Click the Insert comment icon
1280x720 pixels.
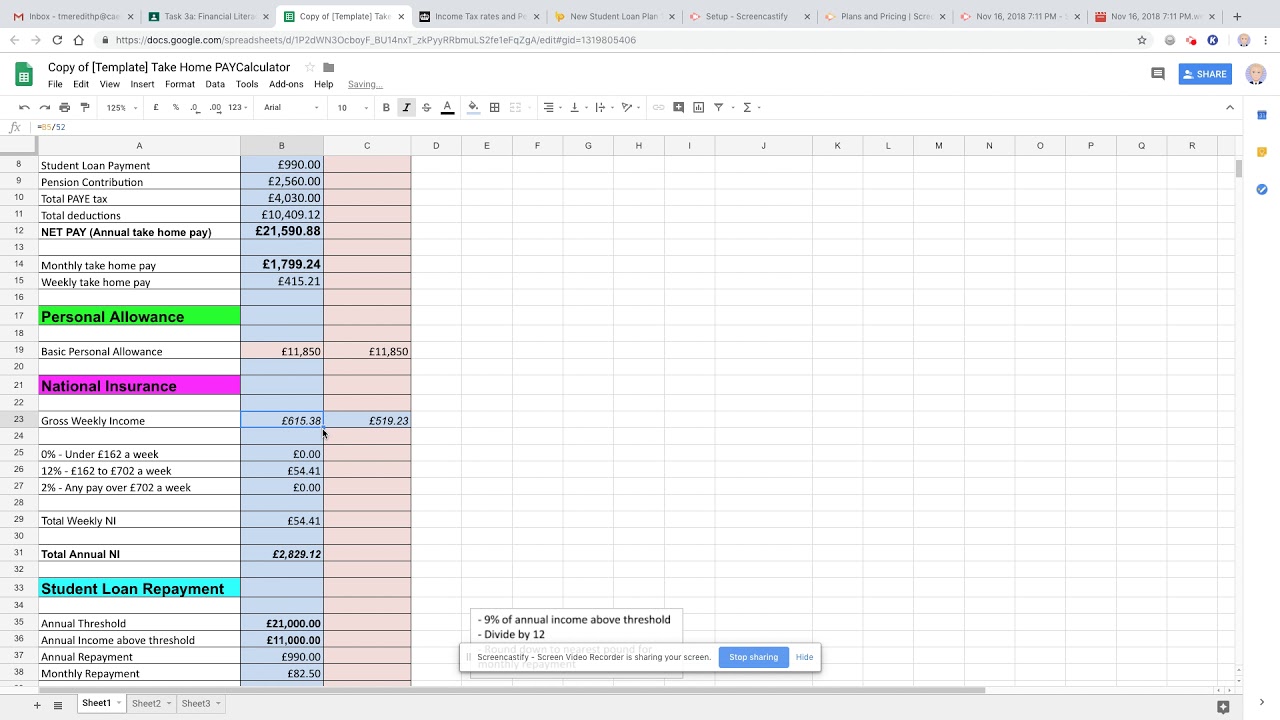click(678, 107)
